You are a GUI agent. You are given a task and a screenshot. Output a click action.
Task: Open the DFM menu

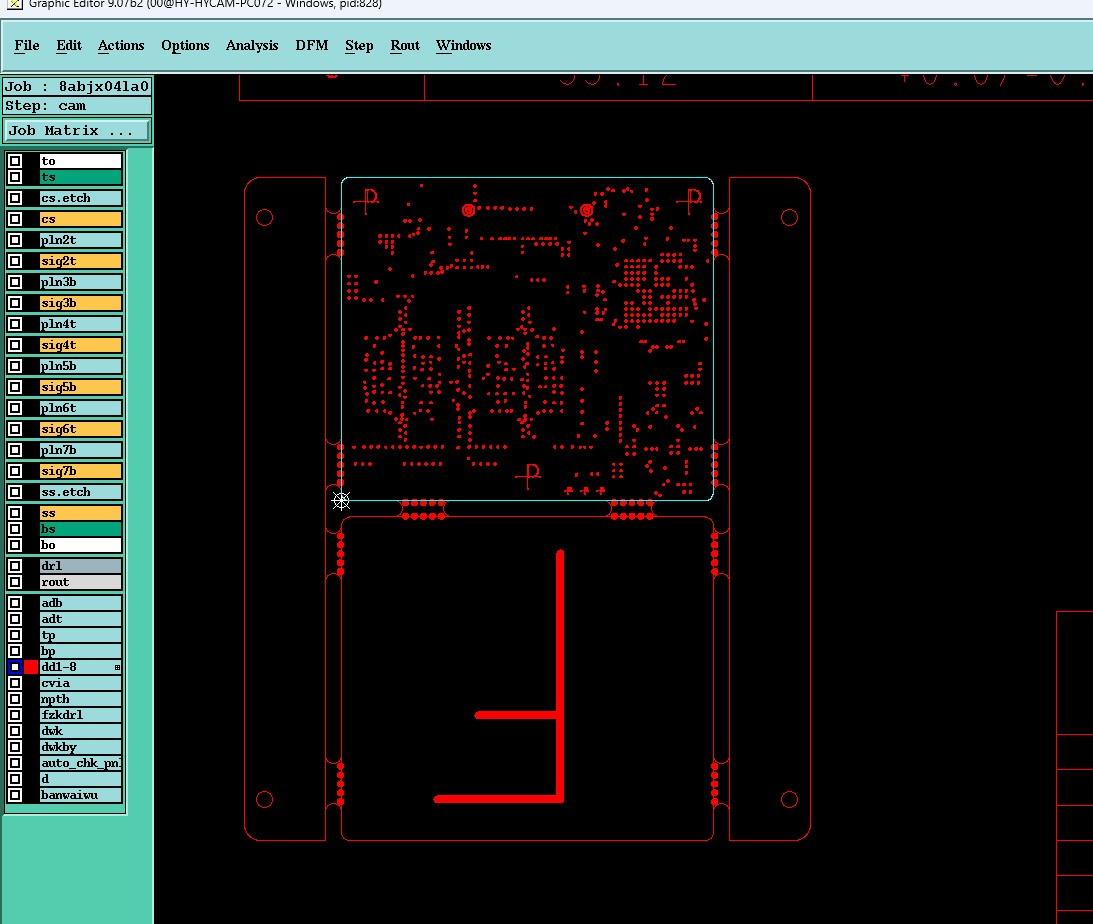coord(312,45)
